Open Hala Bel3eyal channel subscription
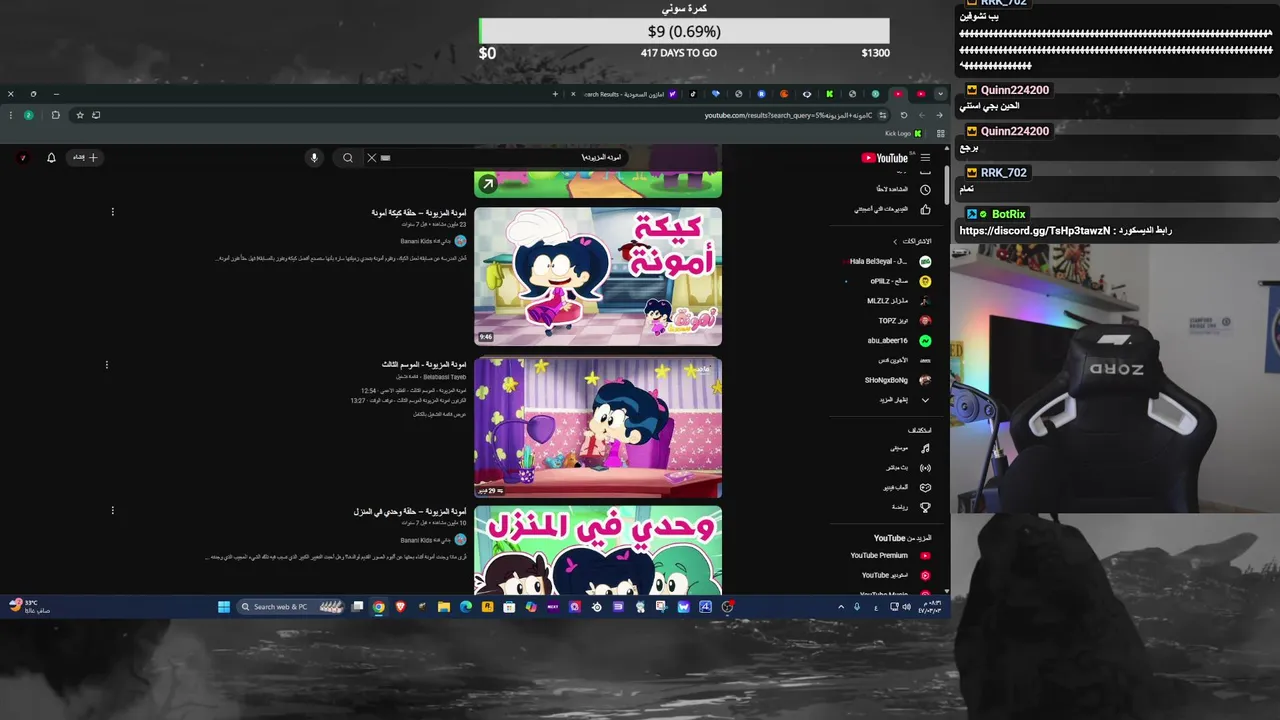This screenshot has width=1280, height=720. coord(888,261)
